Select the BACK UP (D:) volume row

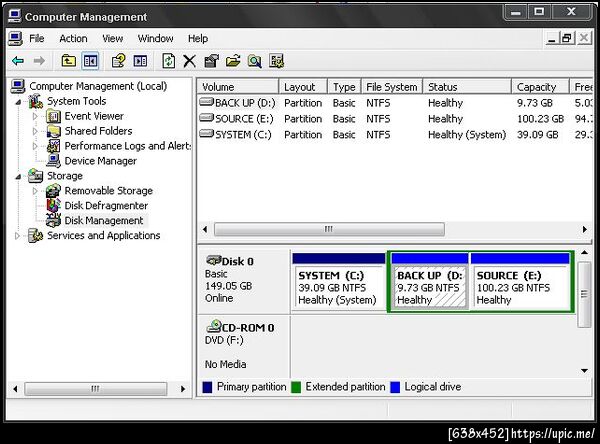(x=395, y=103)
